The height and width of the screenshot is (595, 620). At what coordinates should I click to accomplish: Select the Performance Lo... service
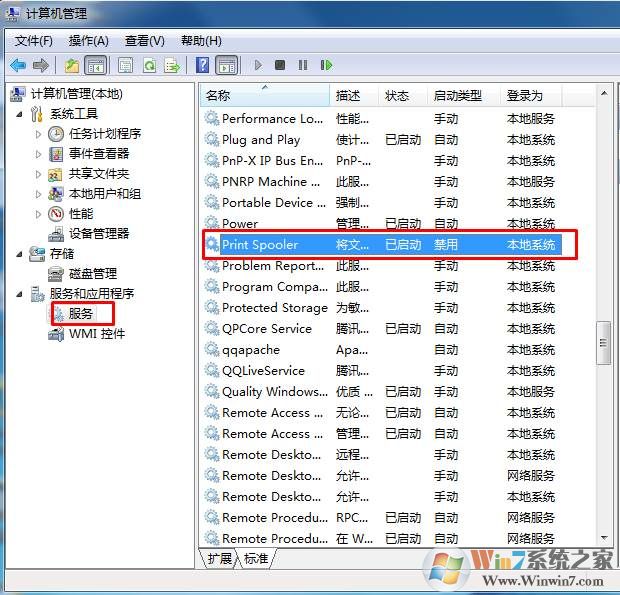pyautogui.click(x=382, y=119)
